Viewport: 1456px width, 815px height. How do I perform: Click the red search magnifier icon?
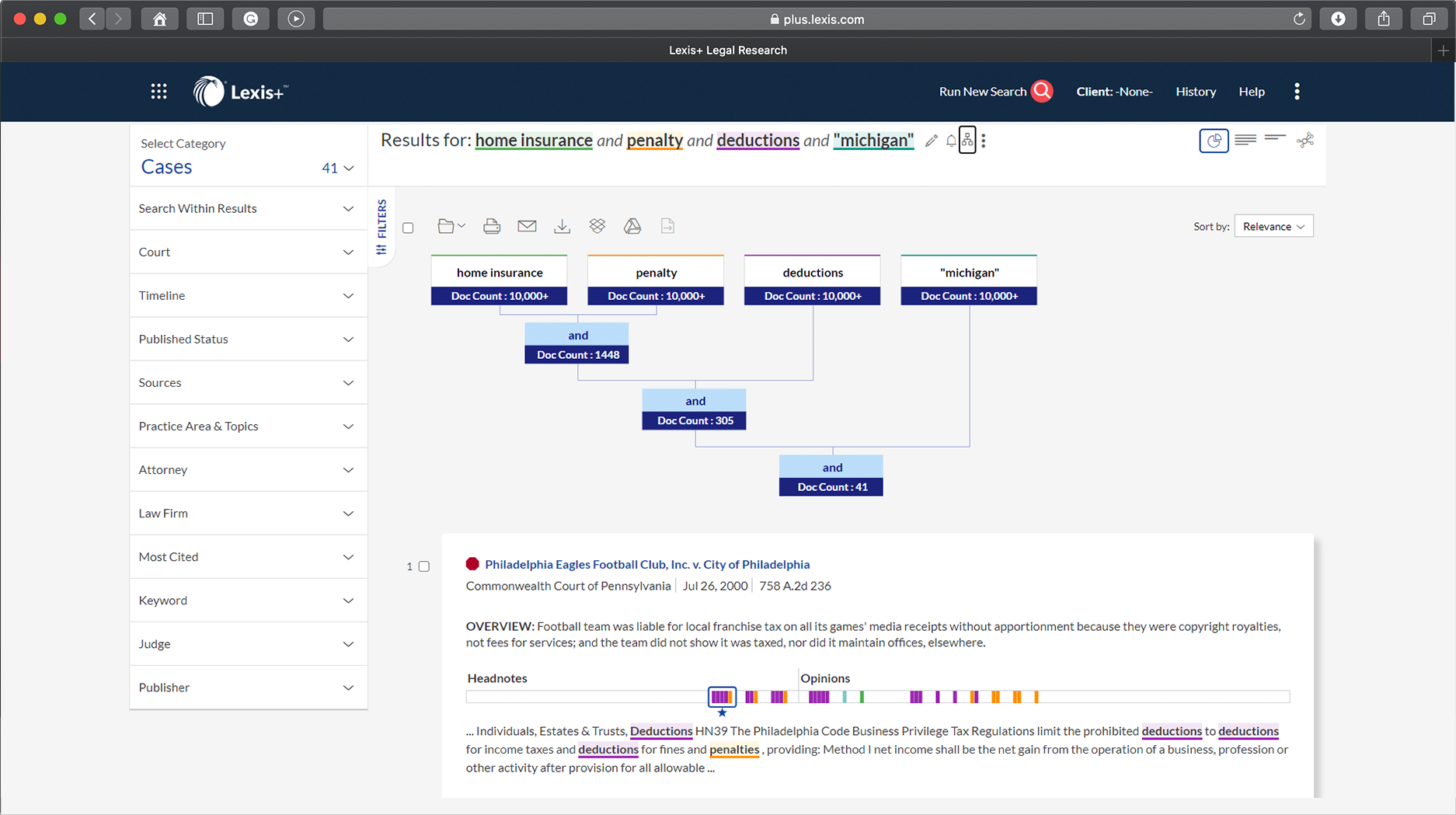point(1042,91)
